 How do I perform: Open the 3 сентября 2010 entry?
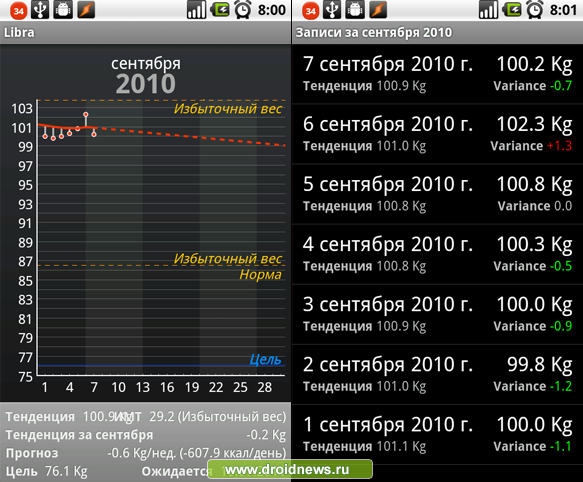coord(437,315)
